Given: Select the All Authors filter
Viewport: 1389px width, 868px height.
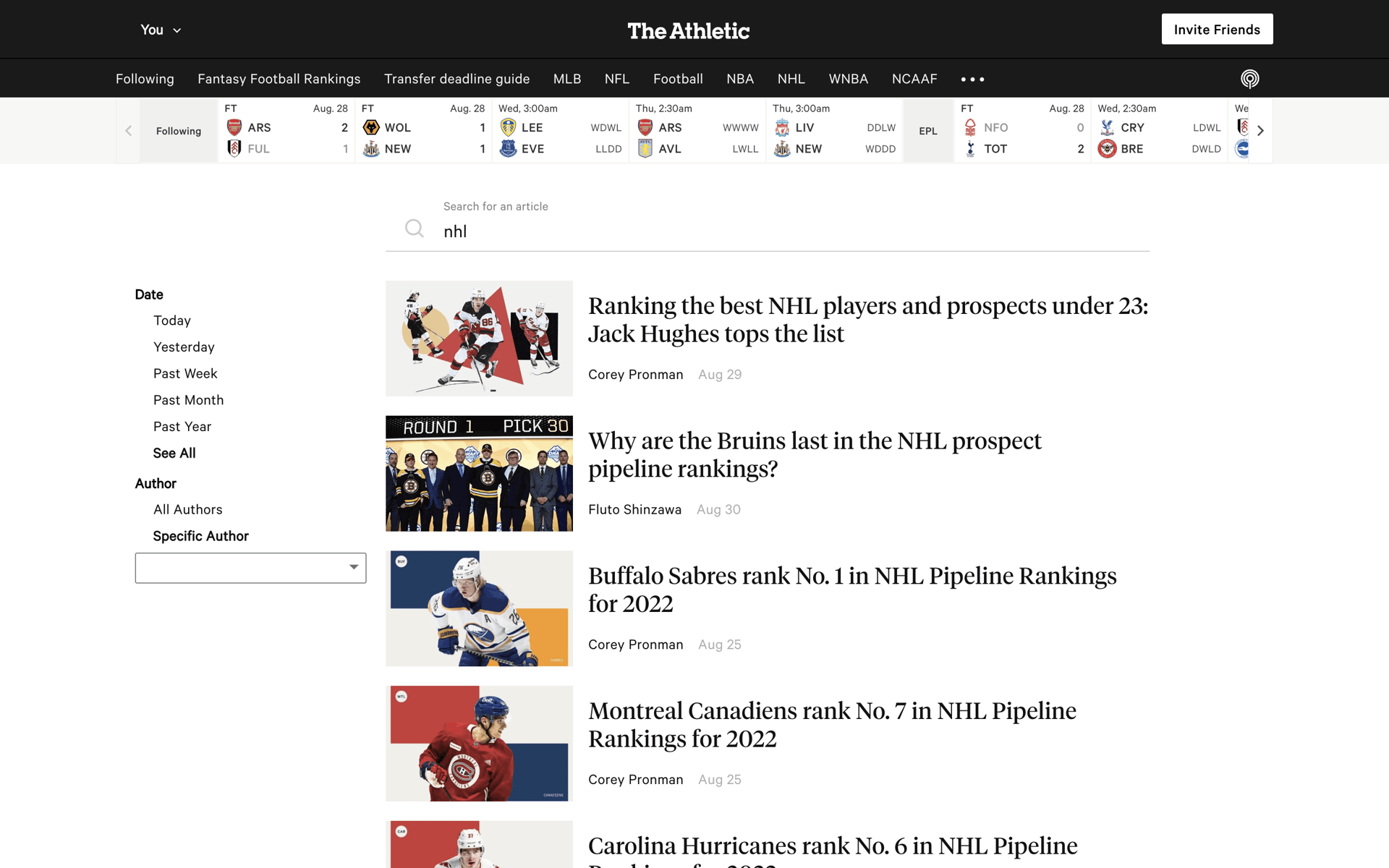Looking at the screenshot, I should tap(188, 509).
